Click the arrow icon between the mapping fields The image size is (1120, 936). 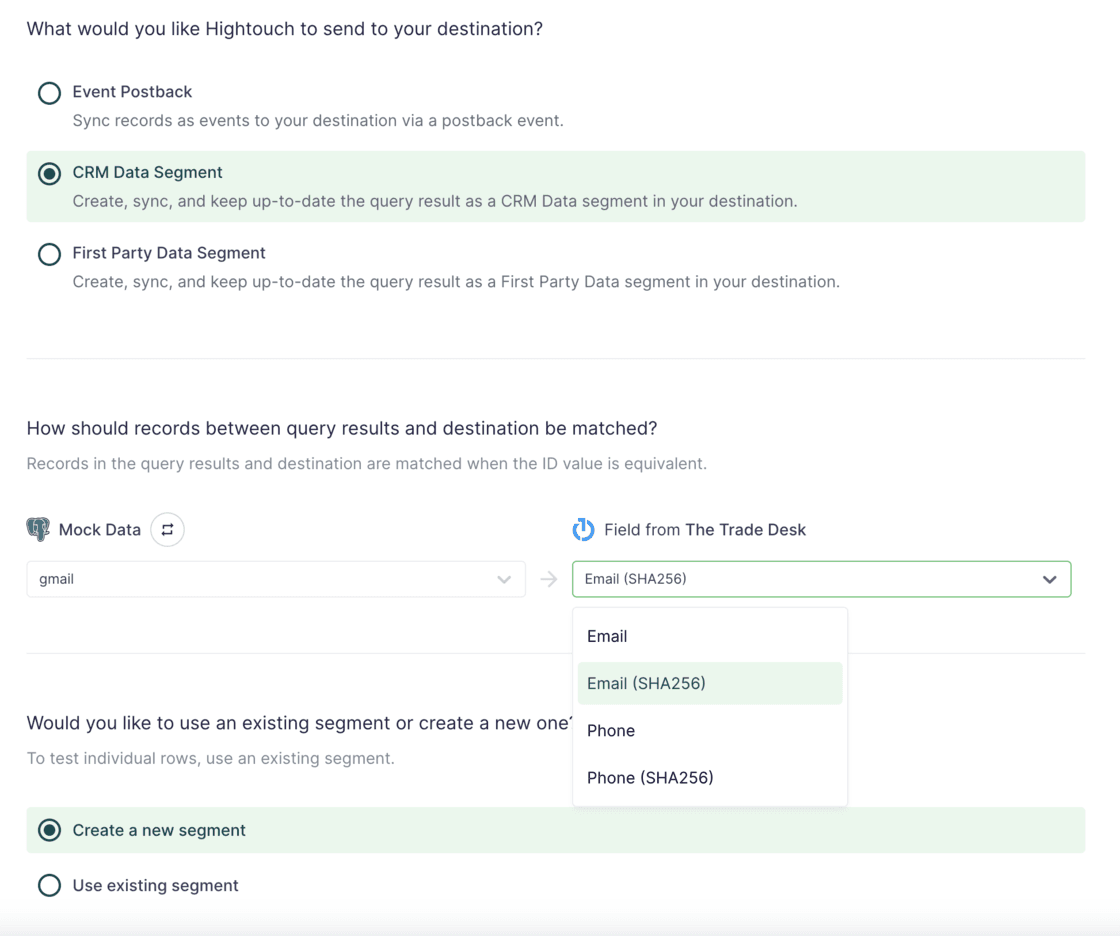pyautogui.click(x=548, y=578)
